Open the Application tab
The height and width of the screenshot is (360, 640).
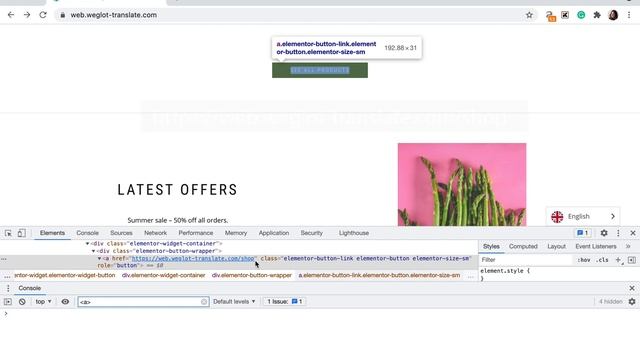point(273,233)
